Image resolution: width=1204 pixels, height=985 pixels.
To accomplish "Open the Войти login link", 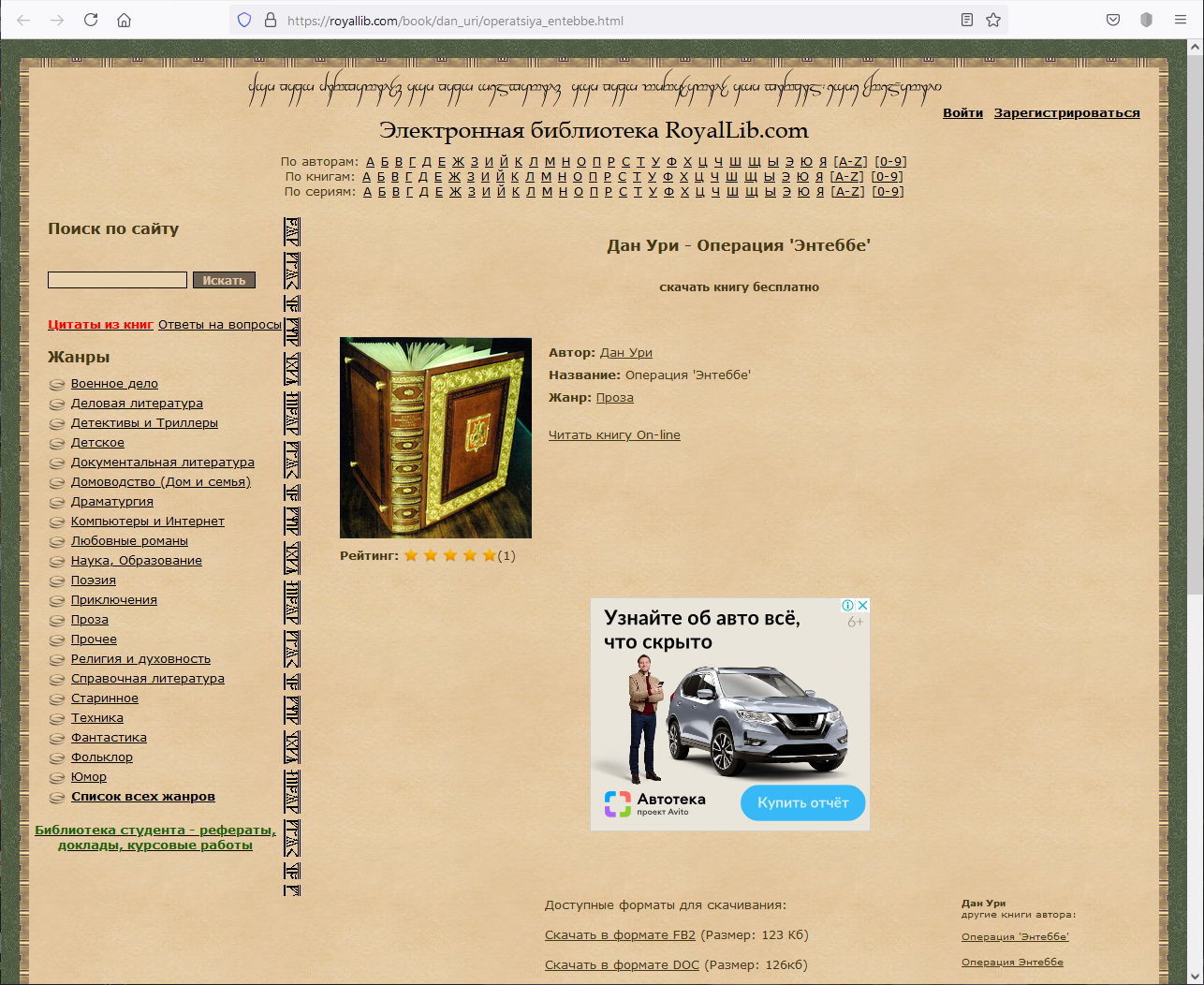I will pos(962,113).
